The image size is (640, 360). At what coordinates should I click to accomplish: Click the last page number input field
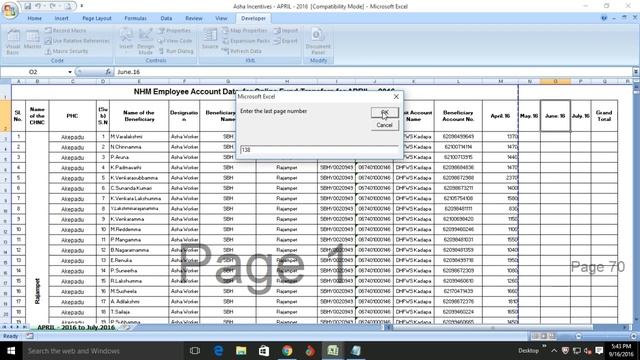coord(319,150)
